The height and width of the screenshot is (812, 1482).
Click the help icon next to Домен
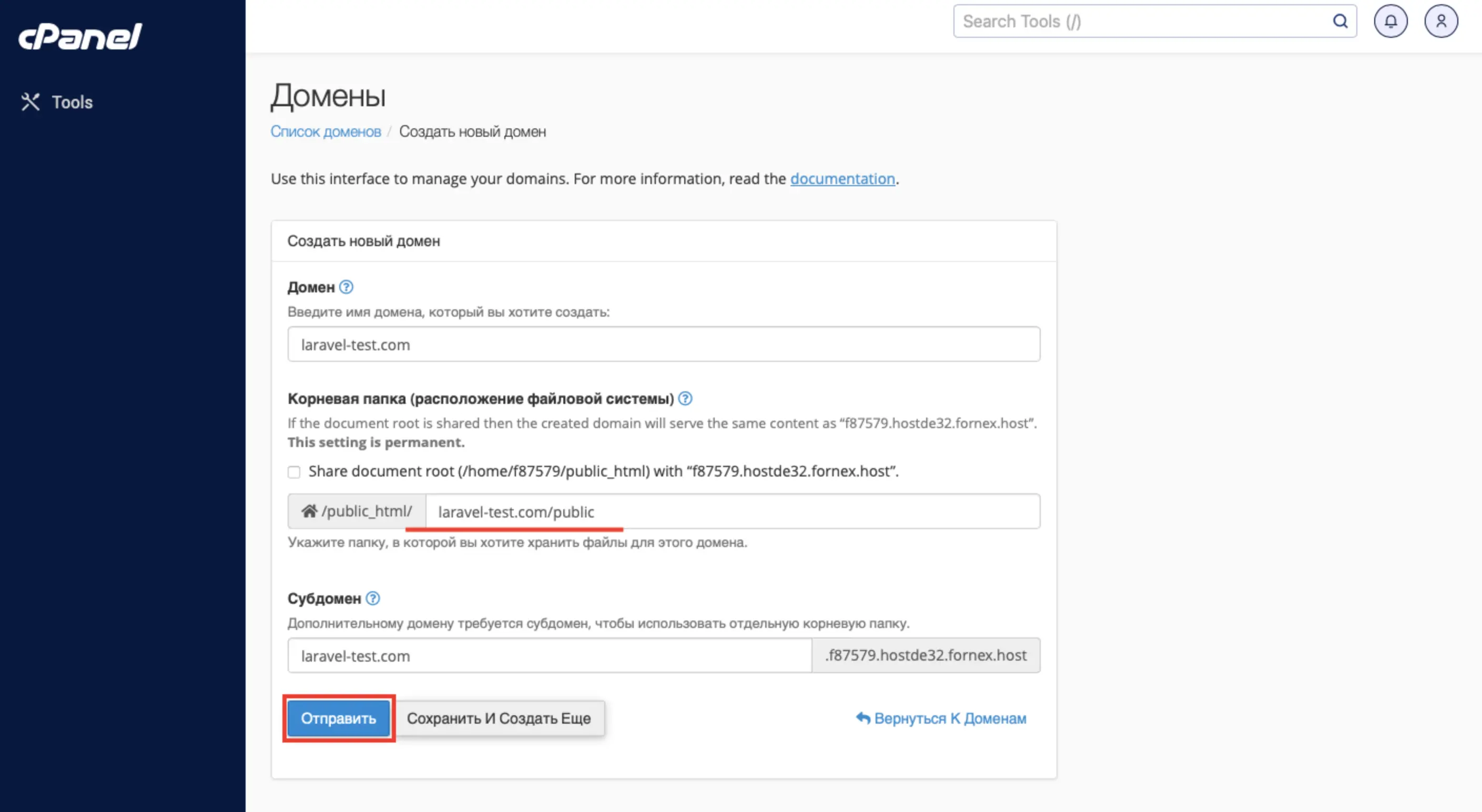347,287
